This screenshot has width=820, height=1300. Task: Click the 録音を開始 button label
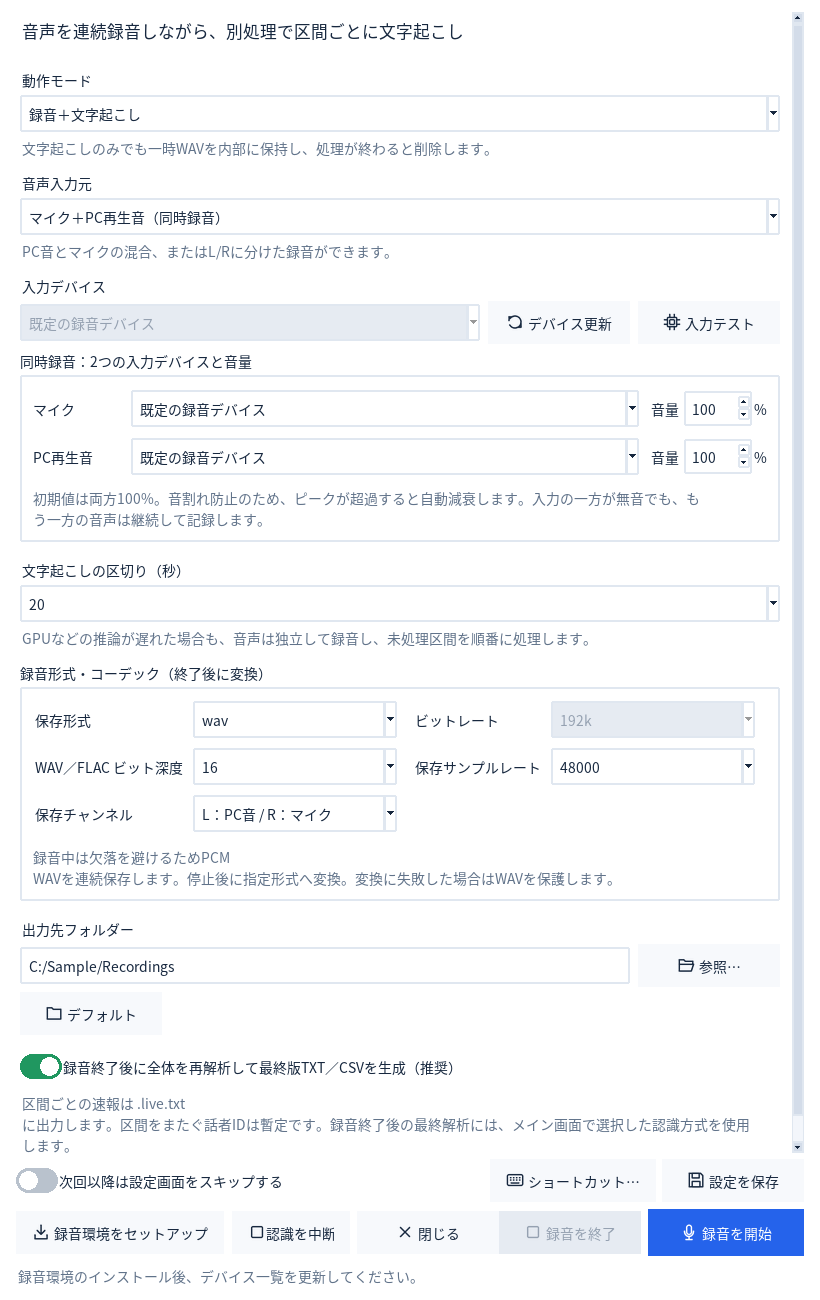[737, 1234]
